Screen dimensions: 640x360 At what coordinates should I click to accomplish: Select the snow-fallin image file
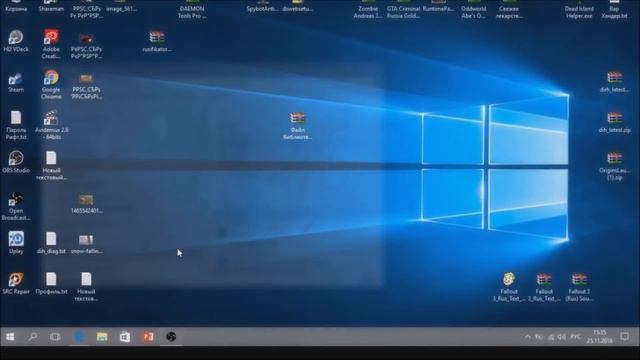86,244
